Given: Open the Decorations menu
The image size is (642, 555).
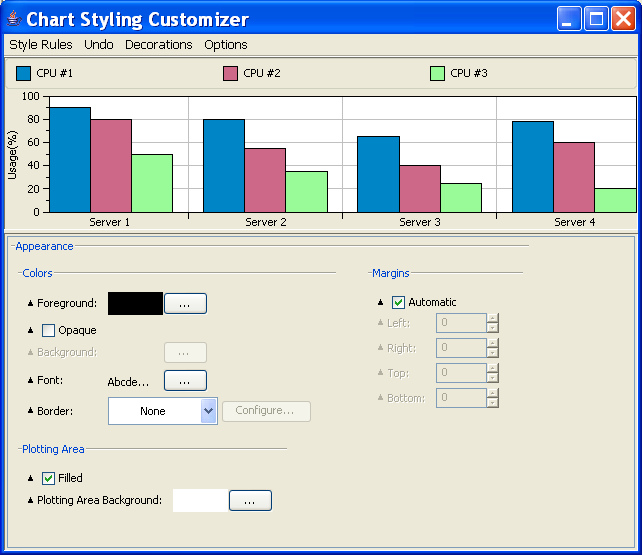Looking at the screenshot, I should pyautogui.click(x=158, y=45).
